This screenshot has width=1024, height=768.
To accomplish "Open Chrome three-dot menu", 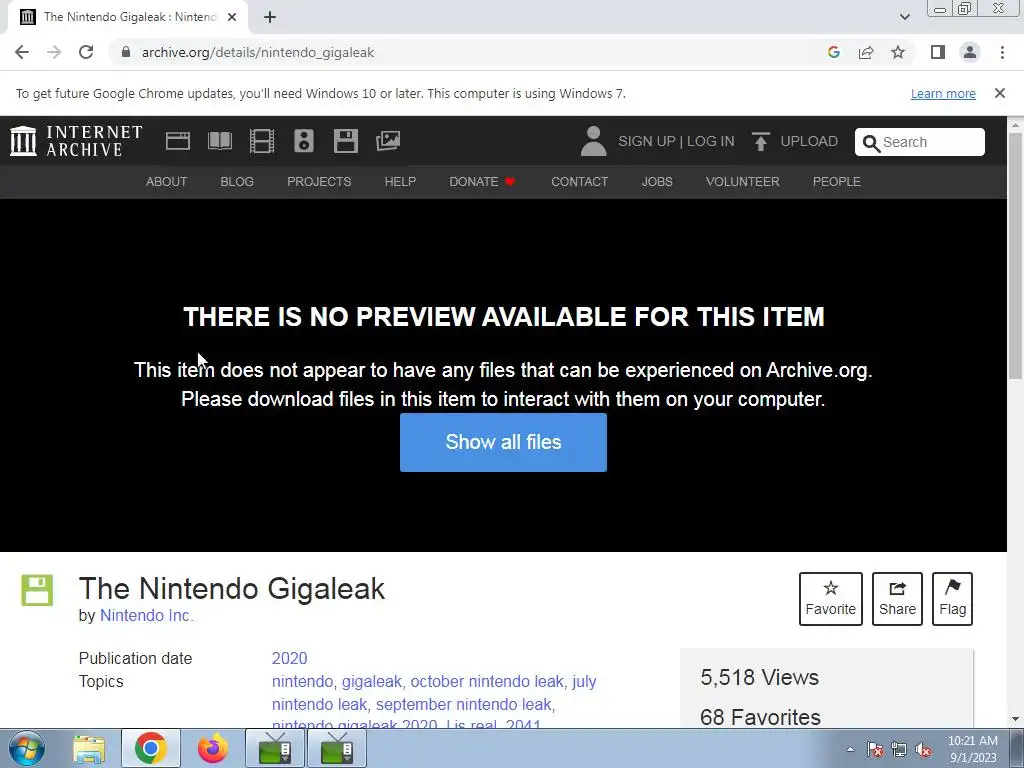I will (1002, 52).
